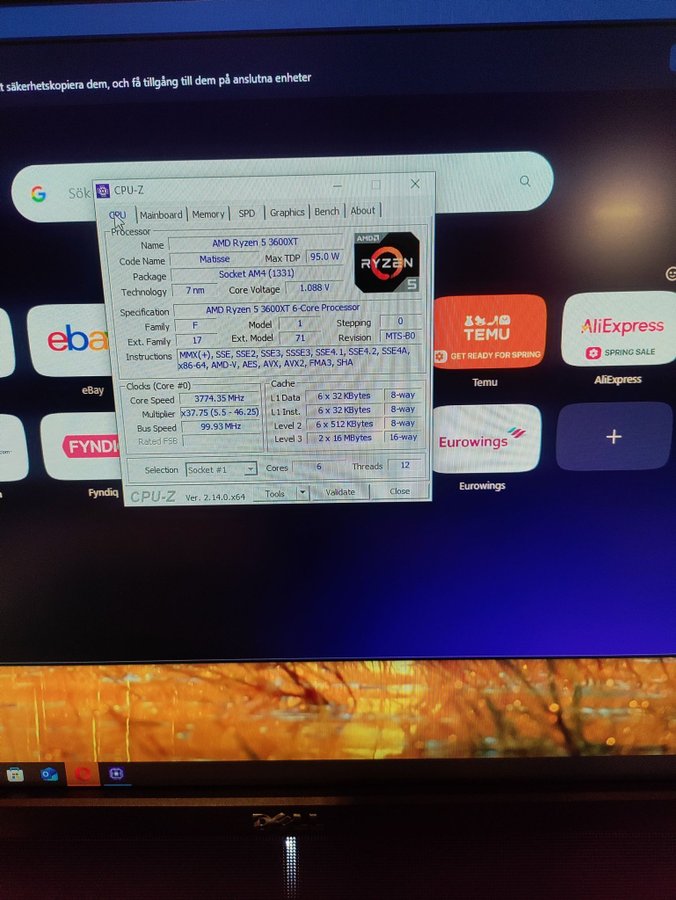
Task: Click the AMD Ryzen 5 logo in CPU-Z
Action: click(x=387, y=262)
